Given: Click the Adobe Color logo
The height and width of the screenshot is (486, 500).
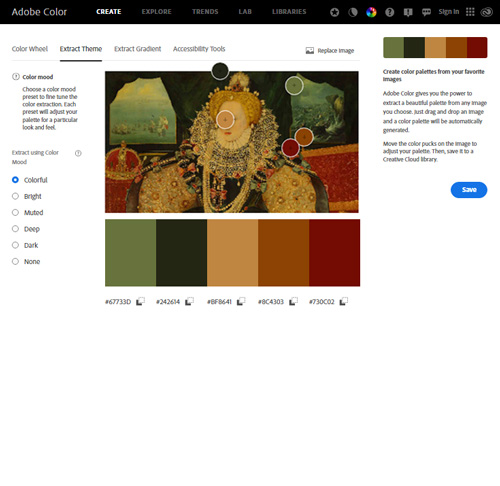Looking at the screenshot, I should click(39, 12).
